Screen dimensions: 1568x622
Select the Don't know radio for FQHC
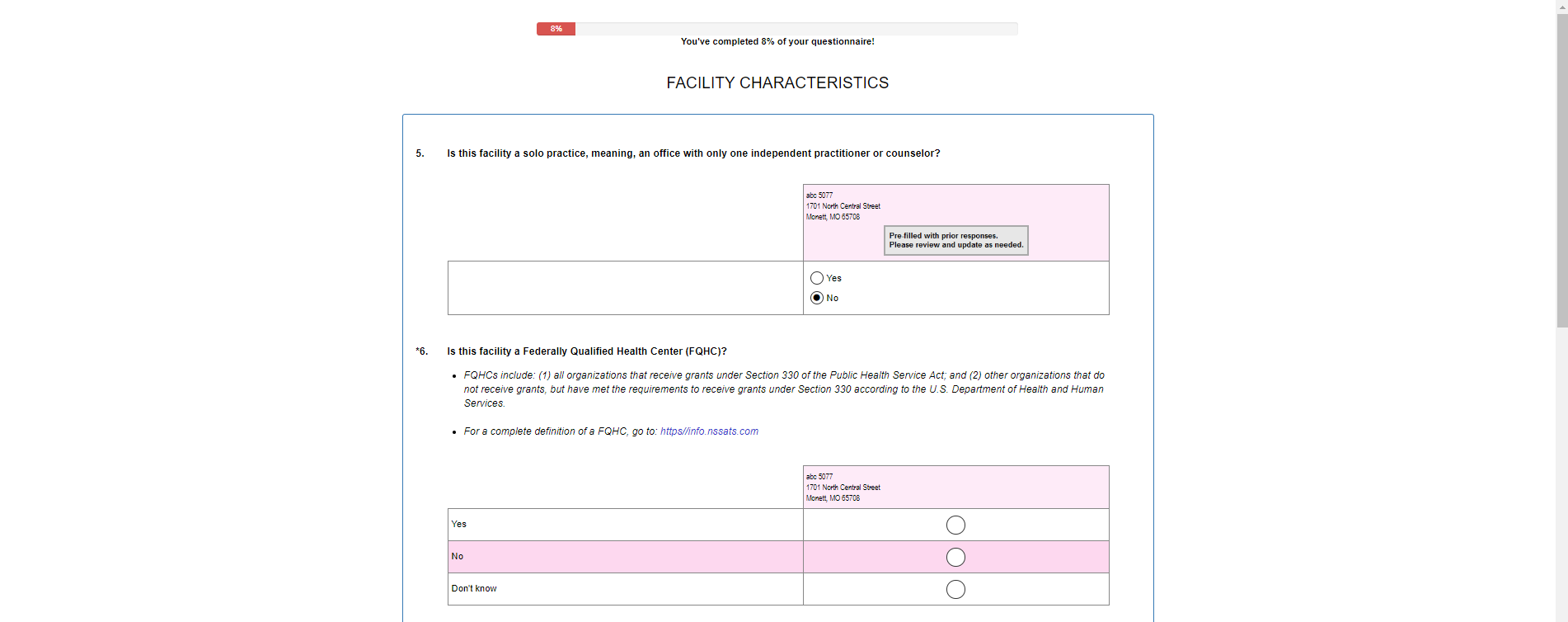pyautogui.click(x=955, y=589)
